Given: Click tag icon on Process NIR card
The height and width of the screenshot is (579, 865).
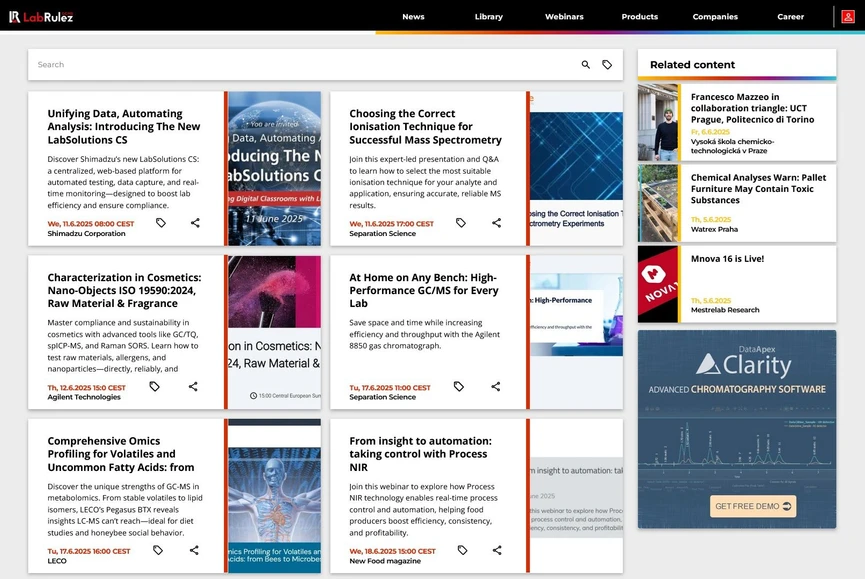Looking at the screenshot, I should click(462, 550).
